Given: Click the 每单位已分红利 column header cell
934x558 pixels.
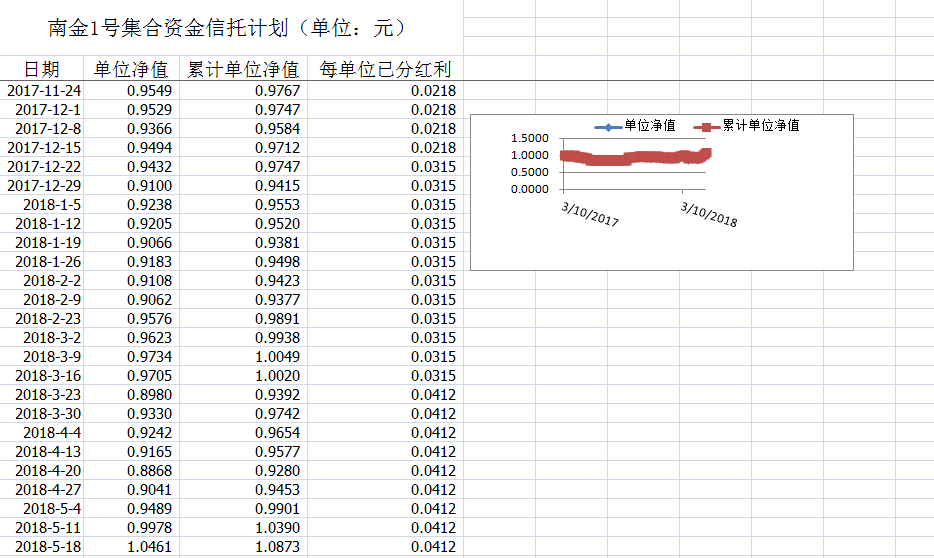Looking at the screenshot, I should click(x=384, y=69).
